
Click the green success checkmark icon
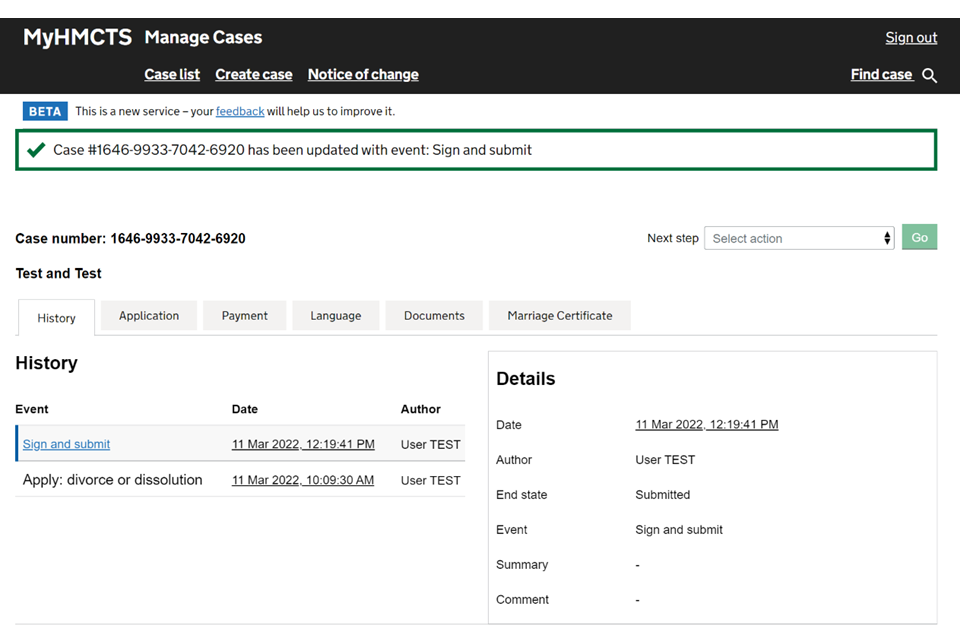click(36, 150)
